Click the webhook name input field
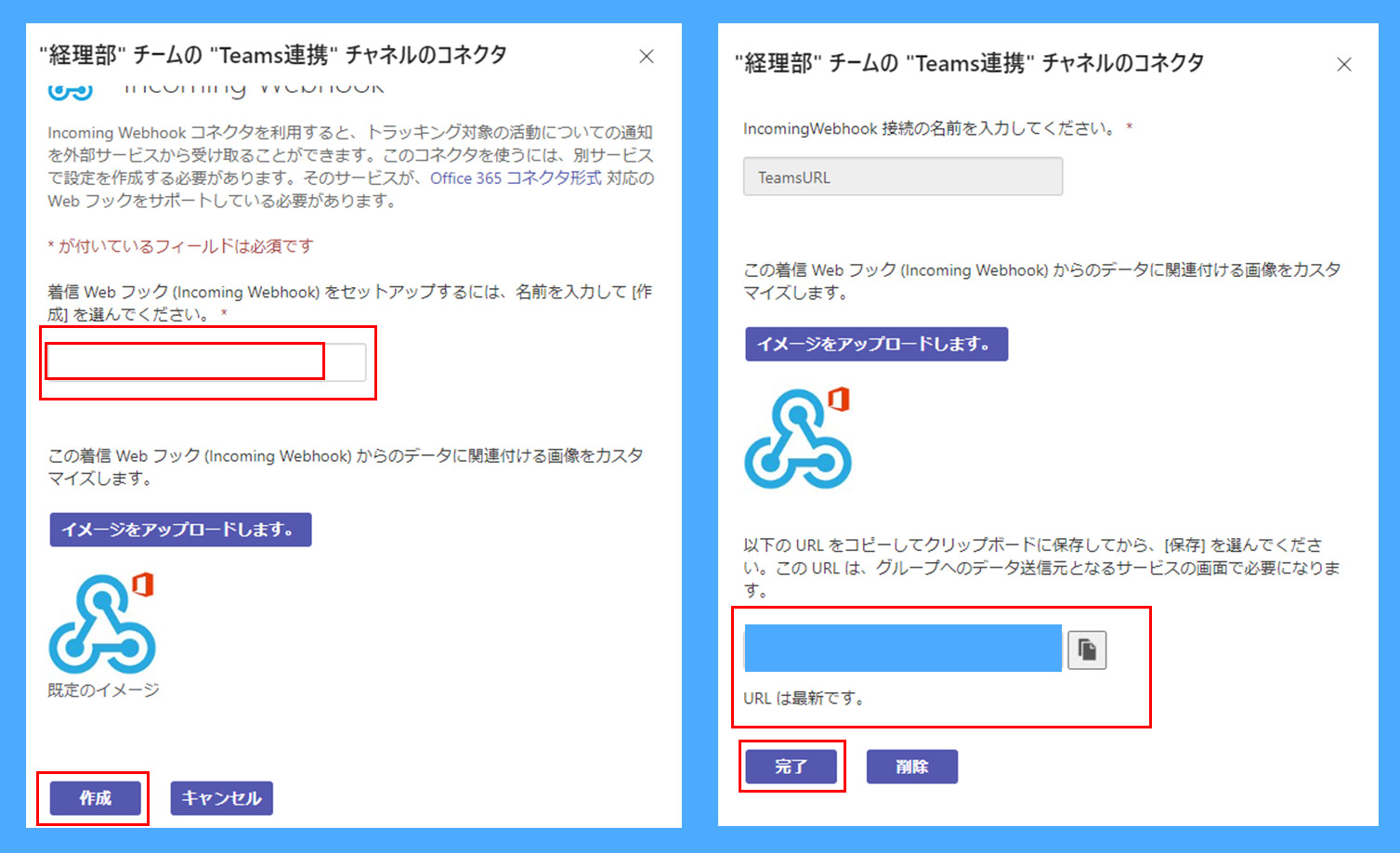Viewport: 1400px width, 853px height. (206, 361)
